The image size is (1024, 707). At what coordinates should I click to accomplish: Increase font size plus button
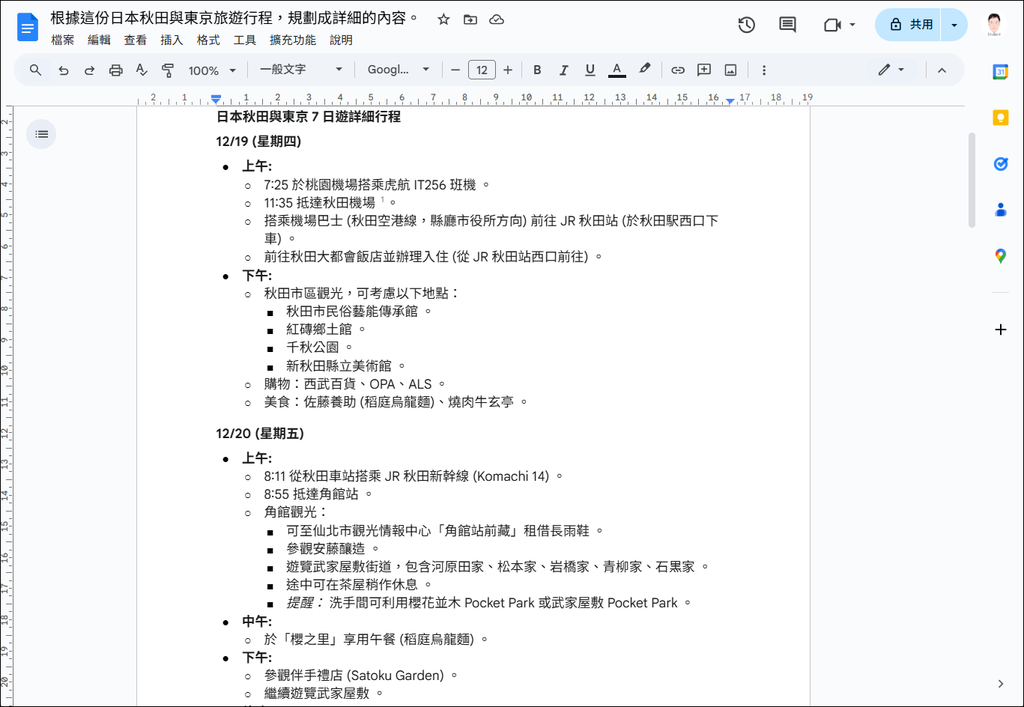[x=507, y=70]
